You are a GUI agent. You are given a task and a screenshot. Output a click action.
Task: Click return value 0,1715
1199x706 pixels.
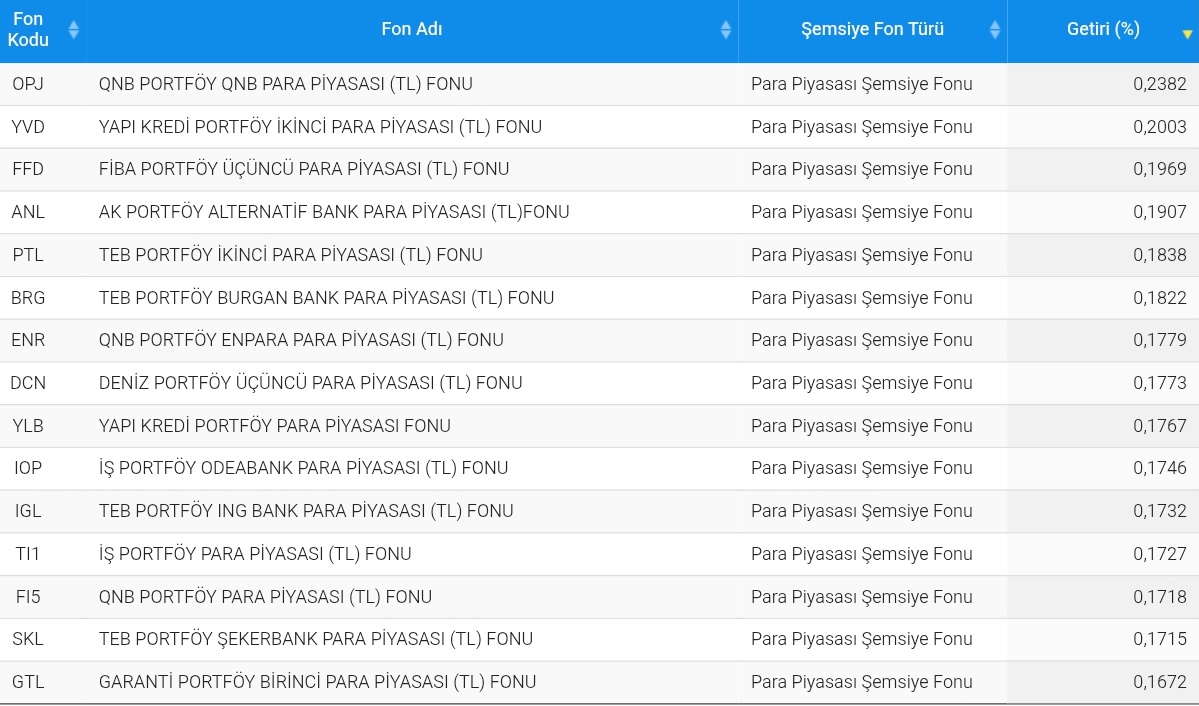[1159, 639]
